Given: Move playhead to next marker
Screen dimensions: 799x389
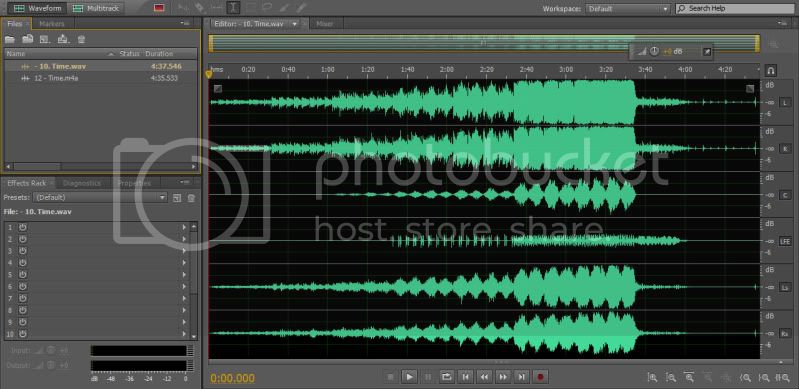Looking at the screenshot, I should point(522,377).
